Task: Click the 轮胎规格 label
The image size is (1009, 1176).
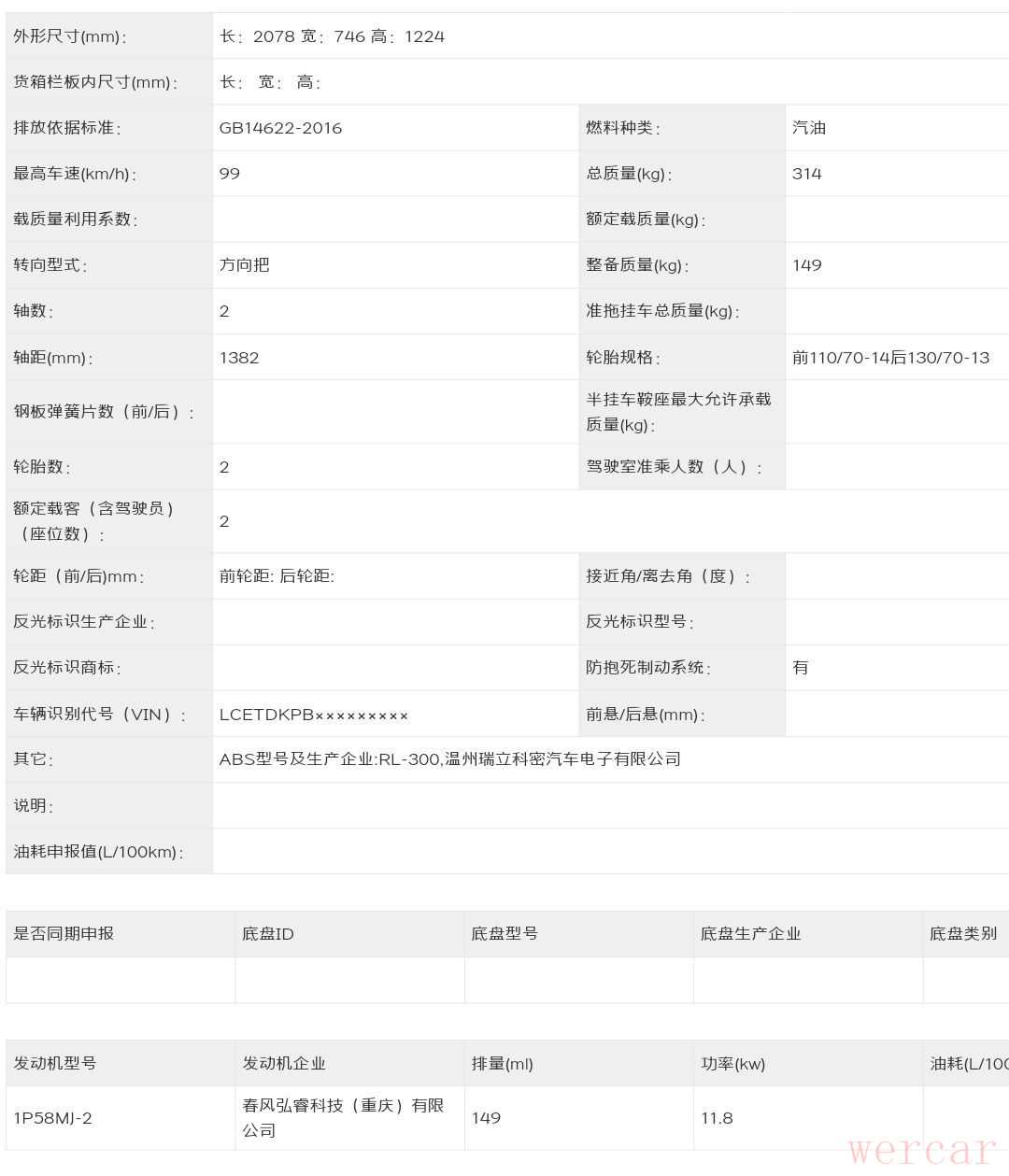Action: pos(622,358)
